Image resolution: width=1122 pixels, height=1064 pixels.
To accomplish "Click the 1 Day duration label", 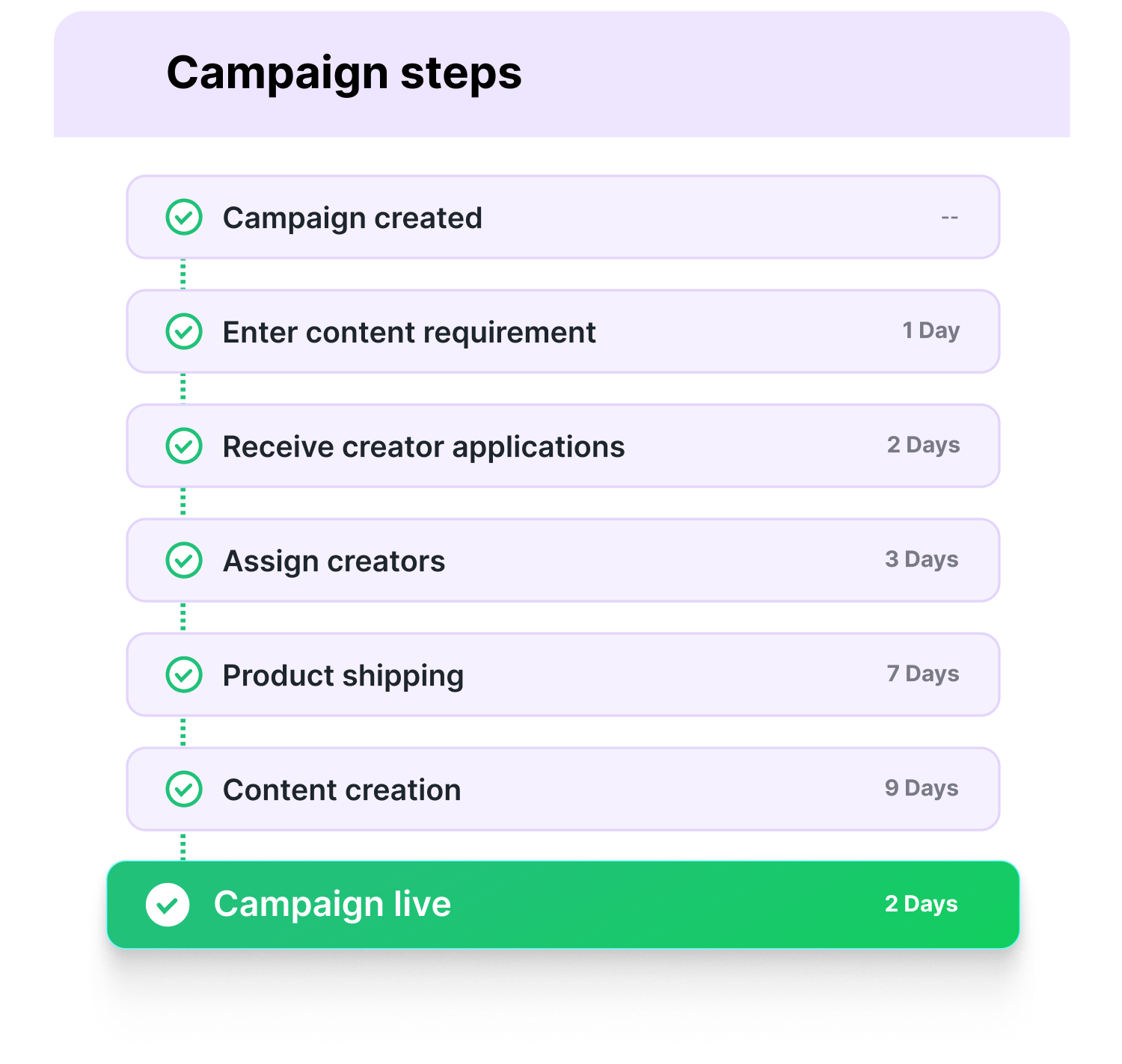I will coord(931,330).
